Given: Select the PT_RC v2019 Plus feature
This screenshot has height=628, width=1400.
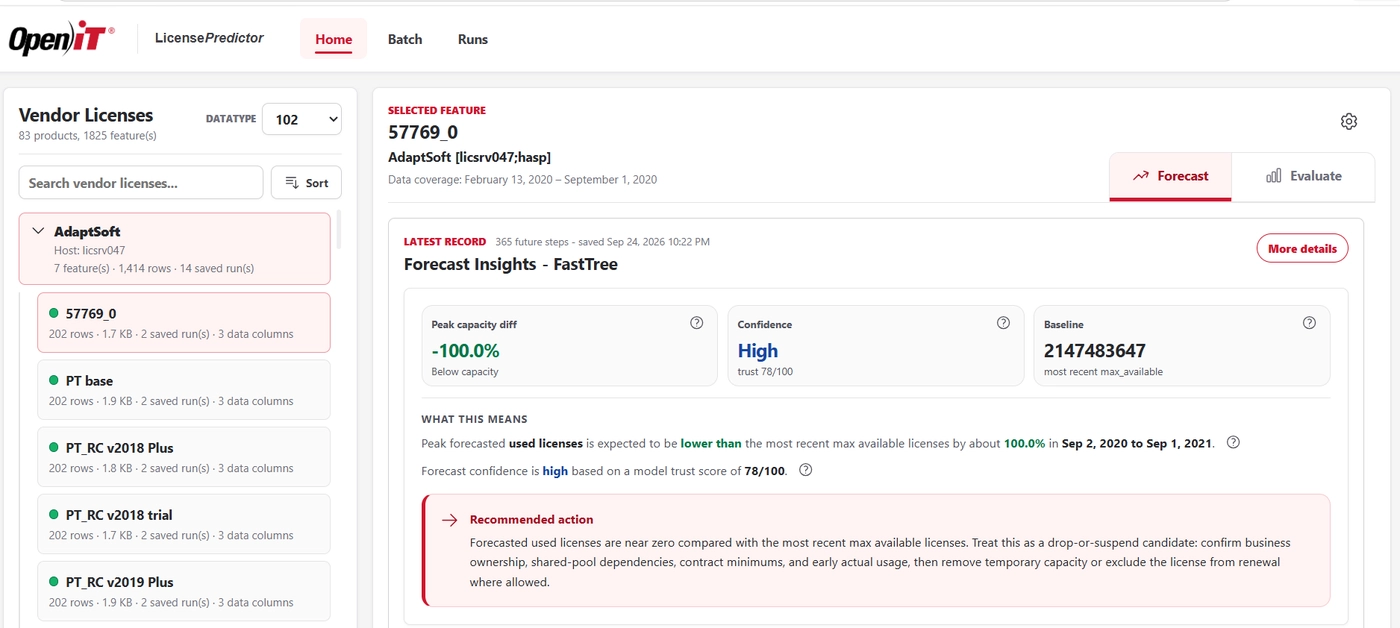Looking at the screenshot, I should (184, 590).
